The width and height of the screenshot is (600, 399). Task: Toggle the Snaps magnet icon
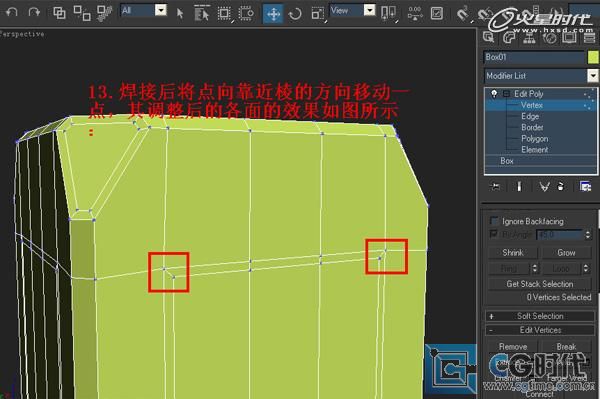(x=463, y=14)
